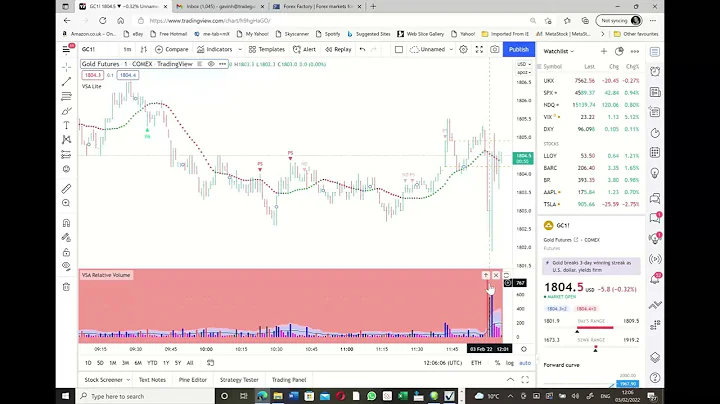This screenshot has height=404, width=720.
Task: Toggle percent scale on price axis
Action: (x=497, y=363)
